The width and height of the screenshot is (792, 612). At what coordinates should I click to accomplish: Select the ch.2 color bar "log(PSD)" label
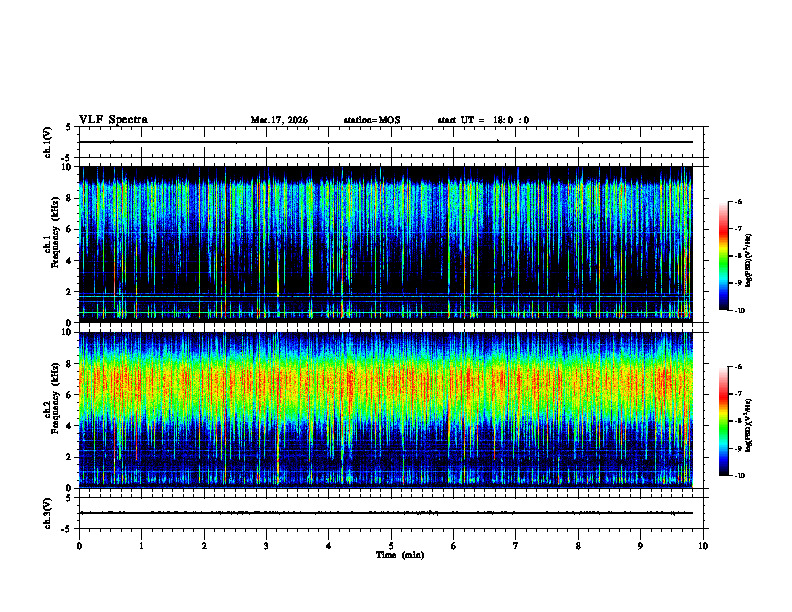[749, 426]
